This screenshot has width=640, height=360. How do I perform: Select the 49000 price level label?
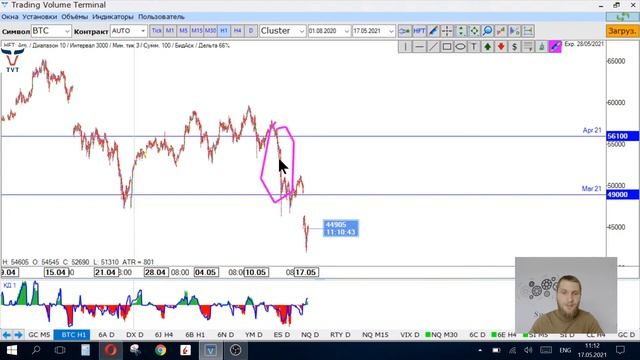[622, 194]
